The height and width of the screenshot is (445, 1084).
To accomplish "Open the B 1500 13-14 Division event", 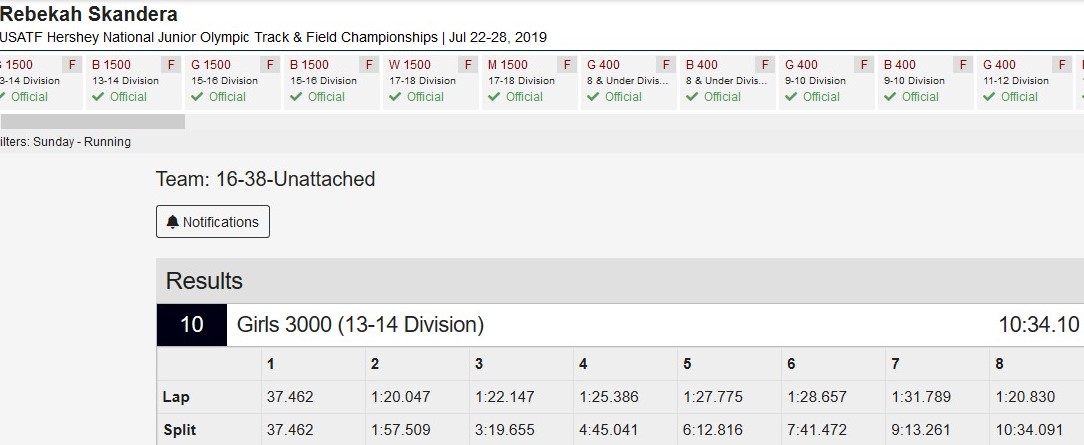I will pos(134,82).
